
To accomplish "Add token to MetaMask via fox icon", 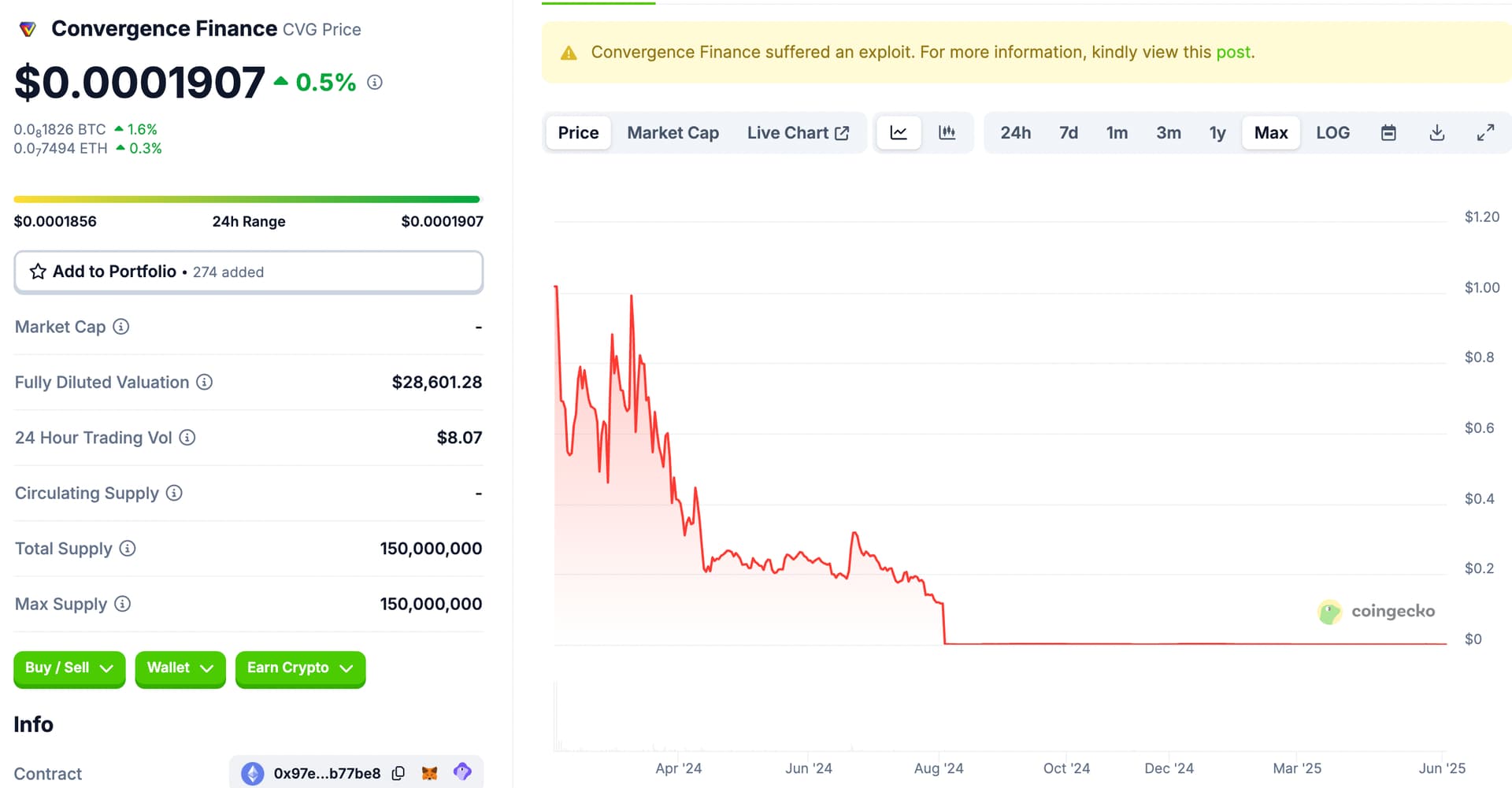I will tap(429, 773).
